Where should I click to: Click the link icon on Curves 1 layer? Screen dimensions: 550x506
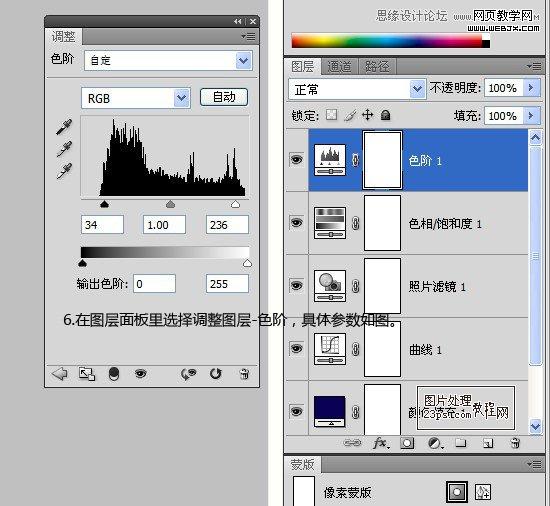point(355,349)
